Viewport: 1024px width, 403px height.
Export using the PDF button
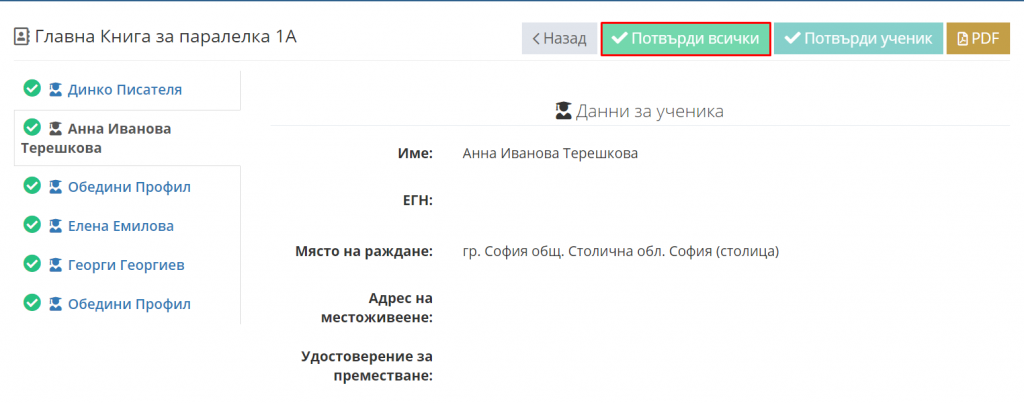pyautogui.click(x=978, y=39)
